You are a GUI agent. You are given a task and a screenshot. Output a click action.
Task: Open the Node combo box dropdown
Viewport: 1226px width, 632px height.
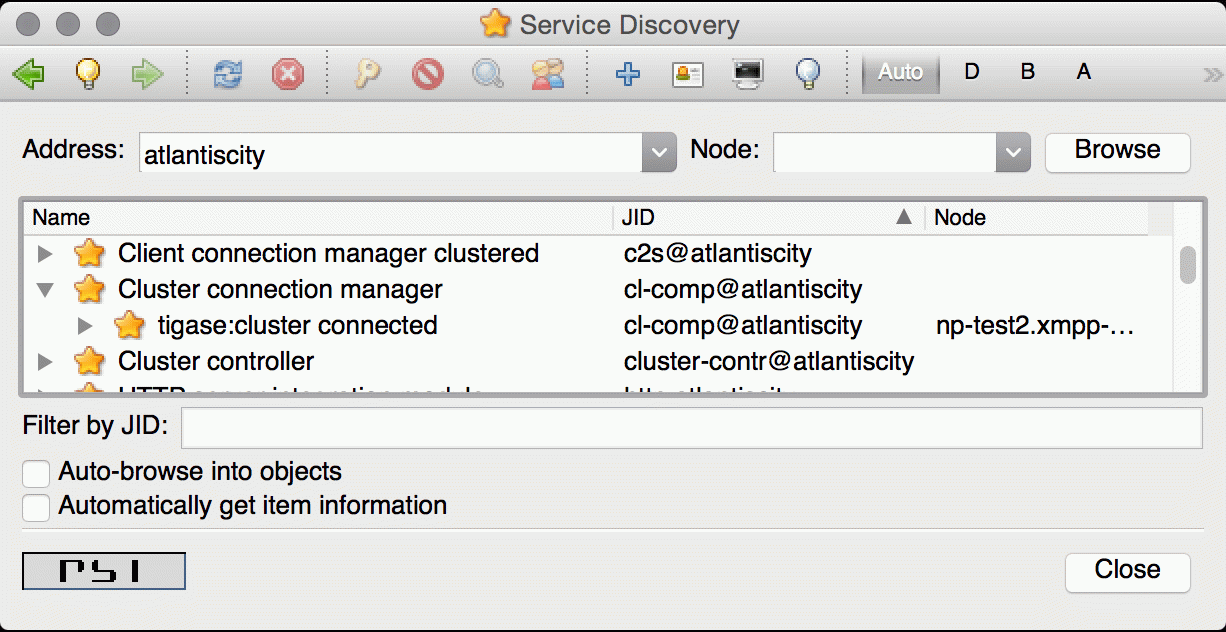tap(1013, 153)
